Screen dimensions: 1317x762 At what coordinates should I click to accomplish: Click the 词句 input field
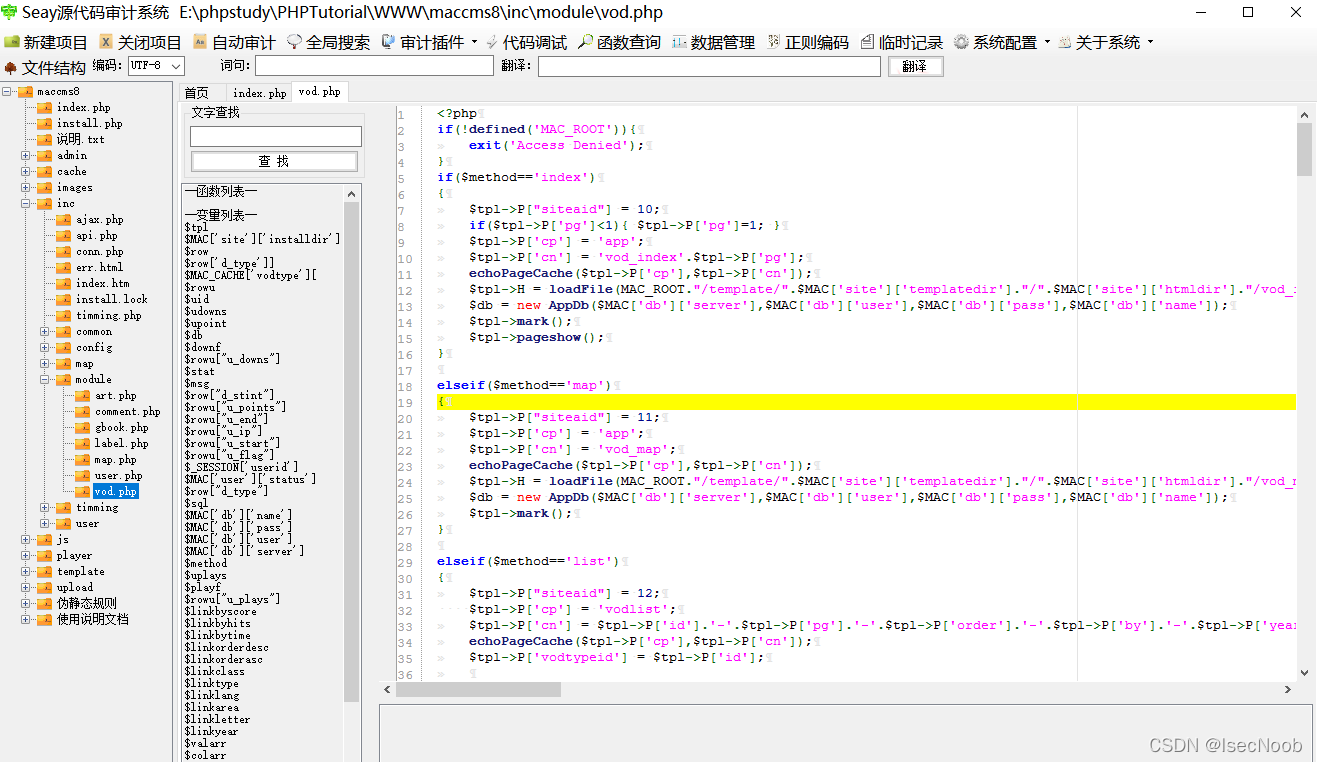374,66
